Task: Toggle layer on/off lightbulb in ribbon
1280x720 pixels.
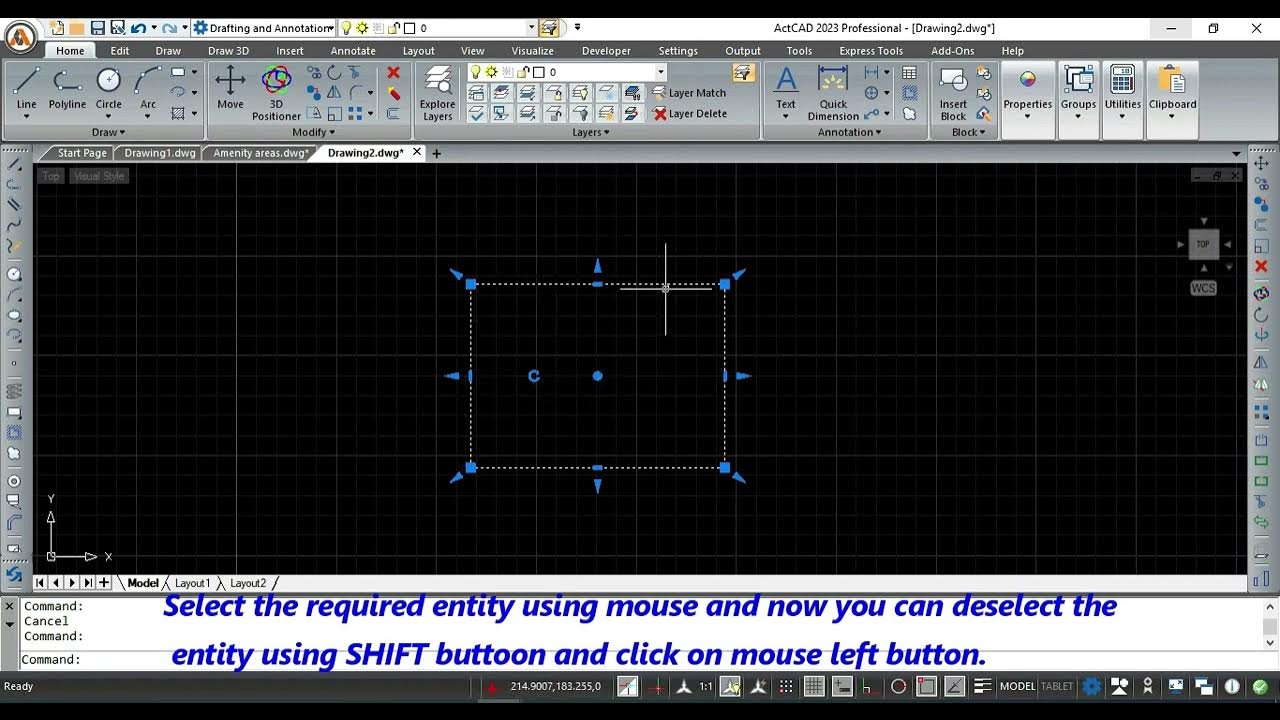Action: pos(476,72)
